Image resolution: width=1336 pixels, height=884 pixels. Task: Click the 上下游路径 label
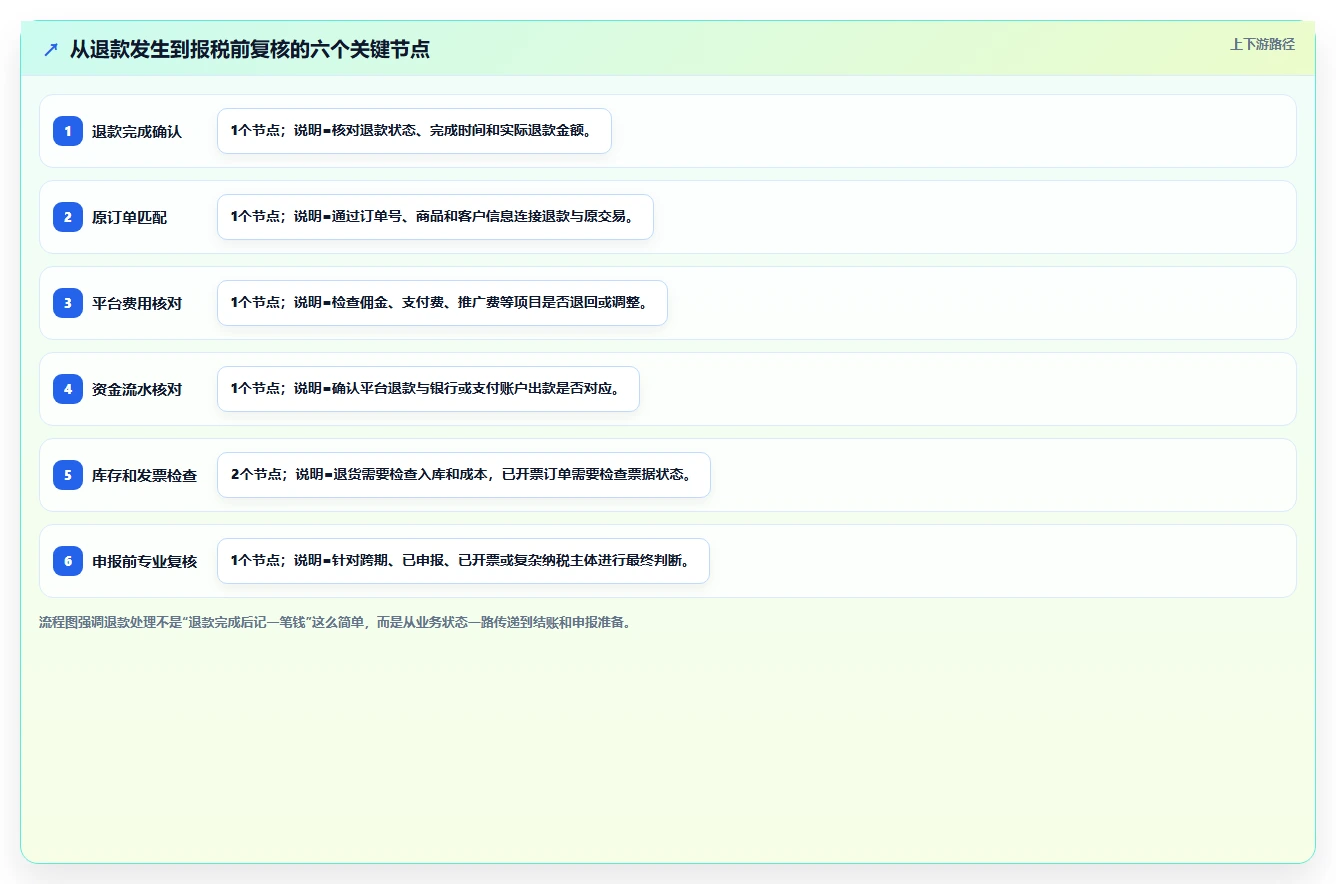click(x=1262, y=44)
